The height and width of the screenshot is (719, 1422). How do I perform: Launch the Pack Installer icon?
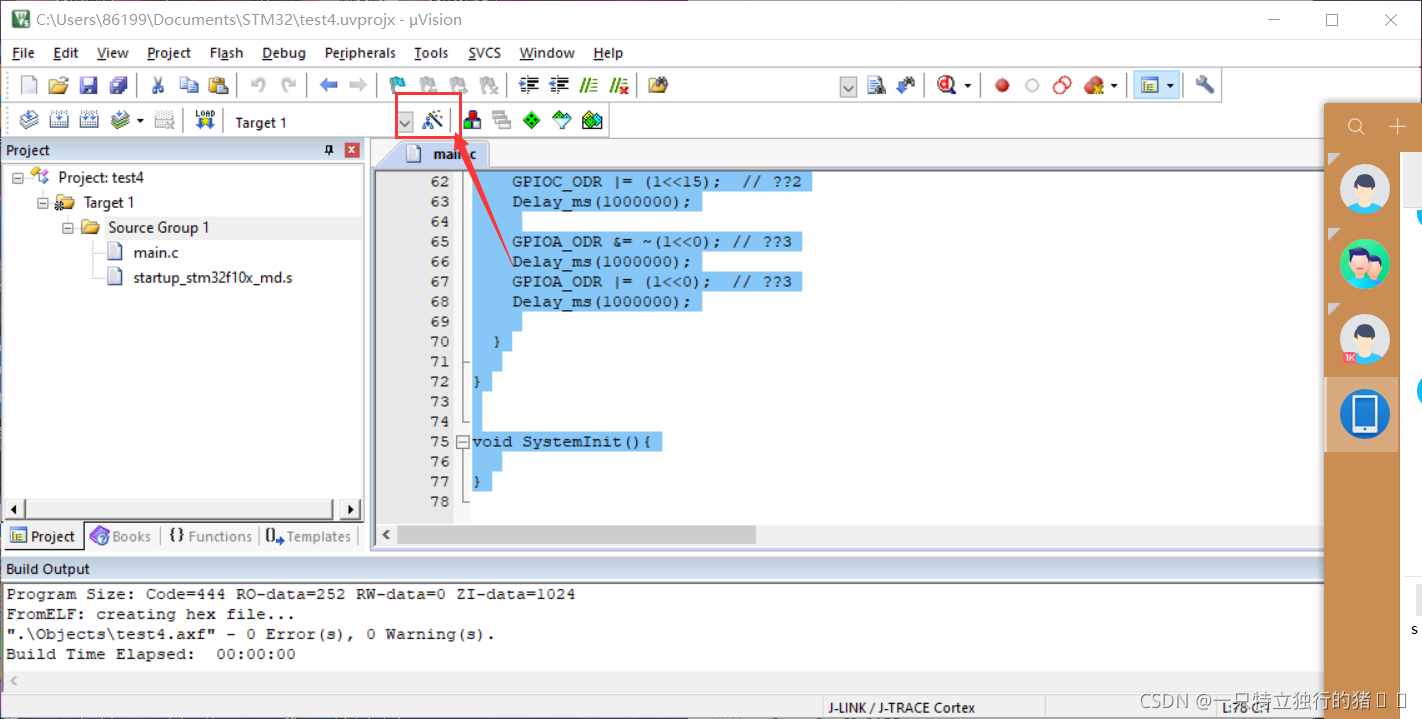[x=592, y=121]
